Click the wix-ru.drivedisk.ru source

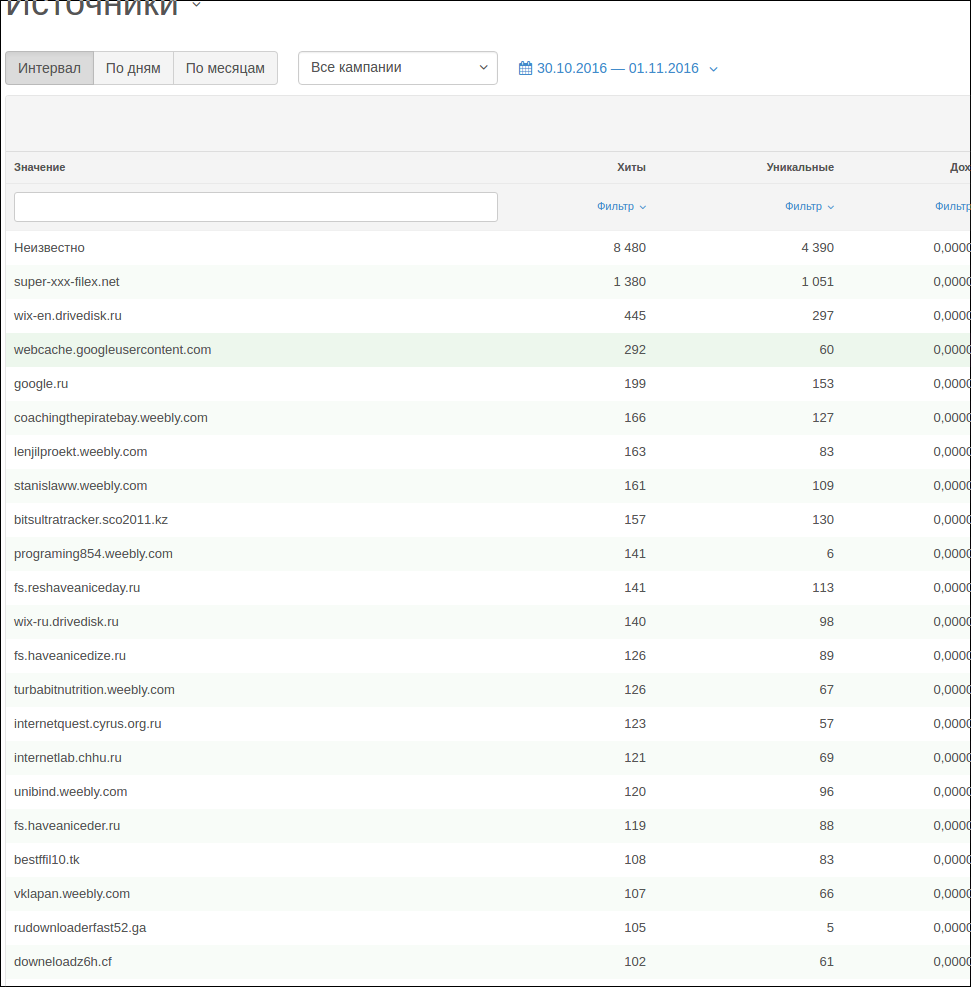coord(66,622)
